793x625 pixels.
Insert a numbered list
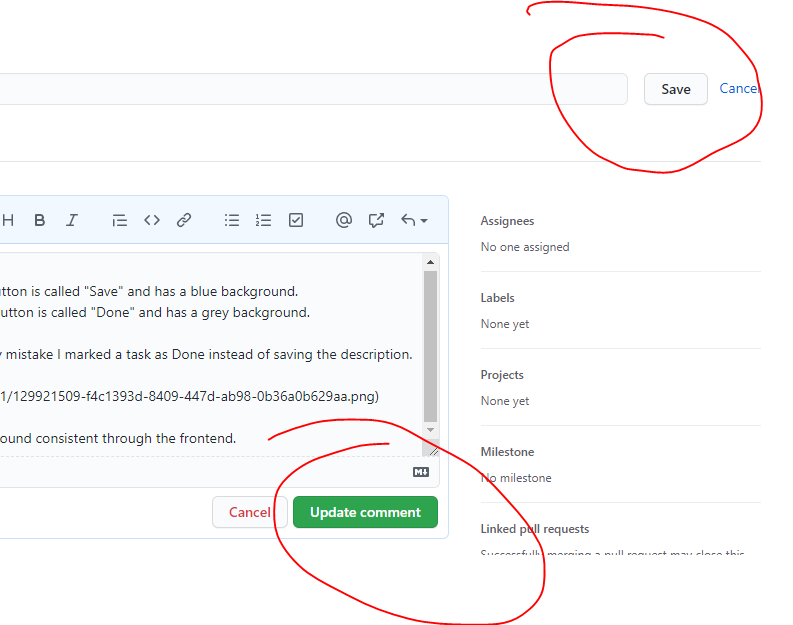point(263,220)
